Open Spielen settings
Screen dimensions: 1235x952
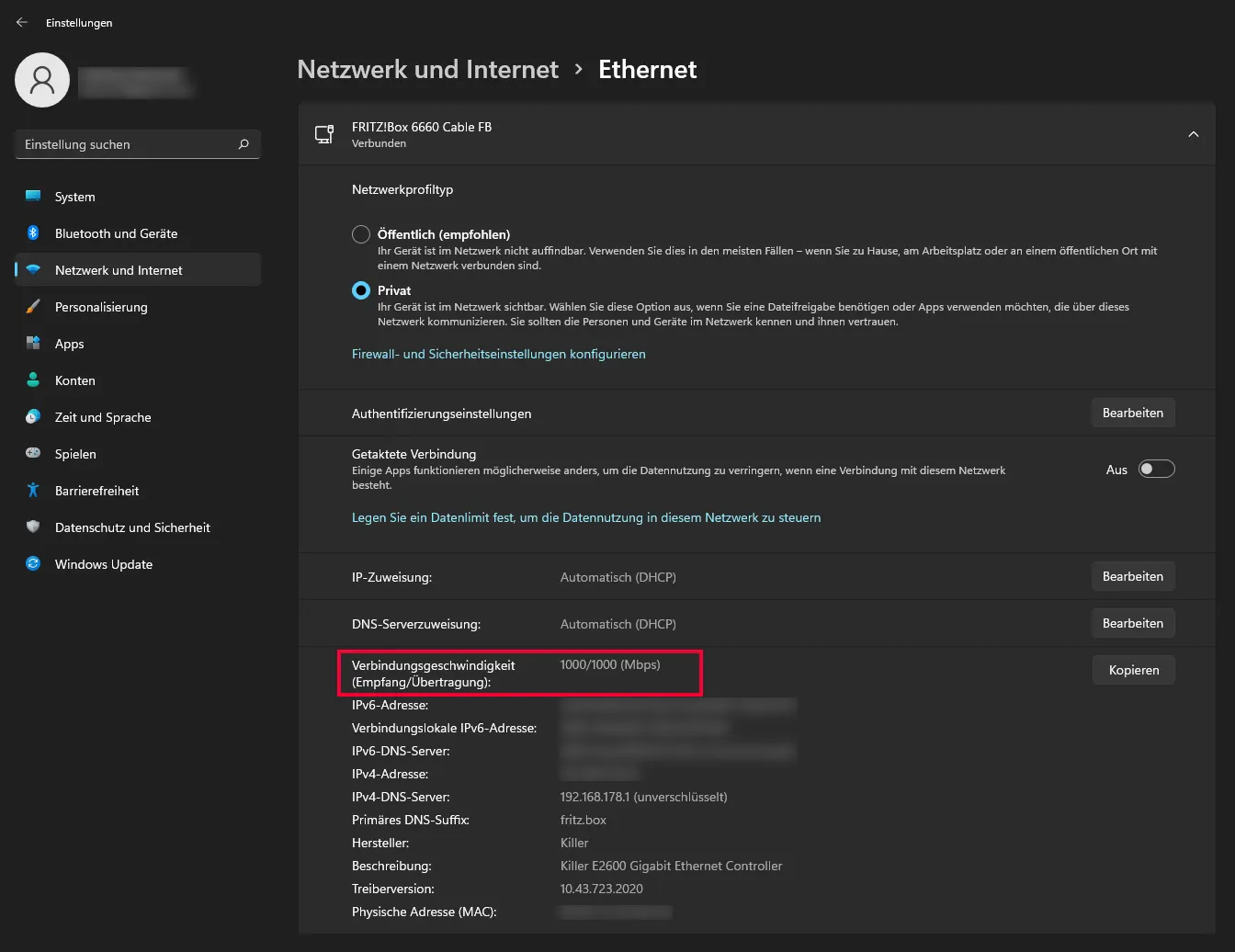(x=138, y=454)
